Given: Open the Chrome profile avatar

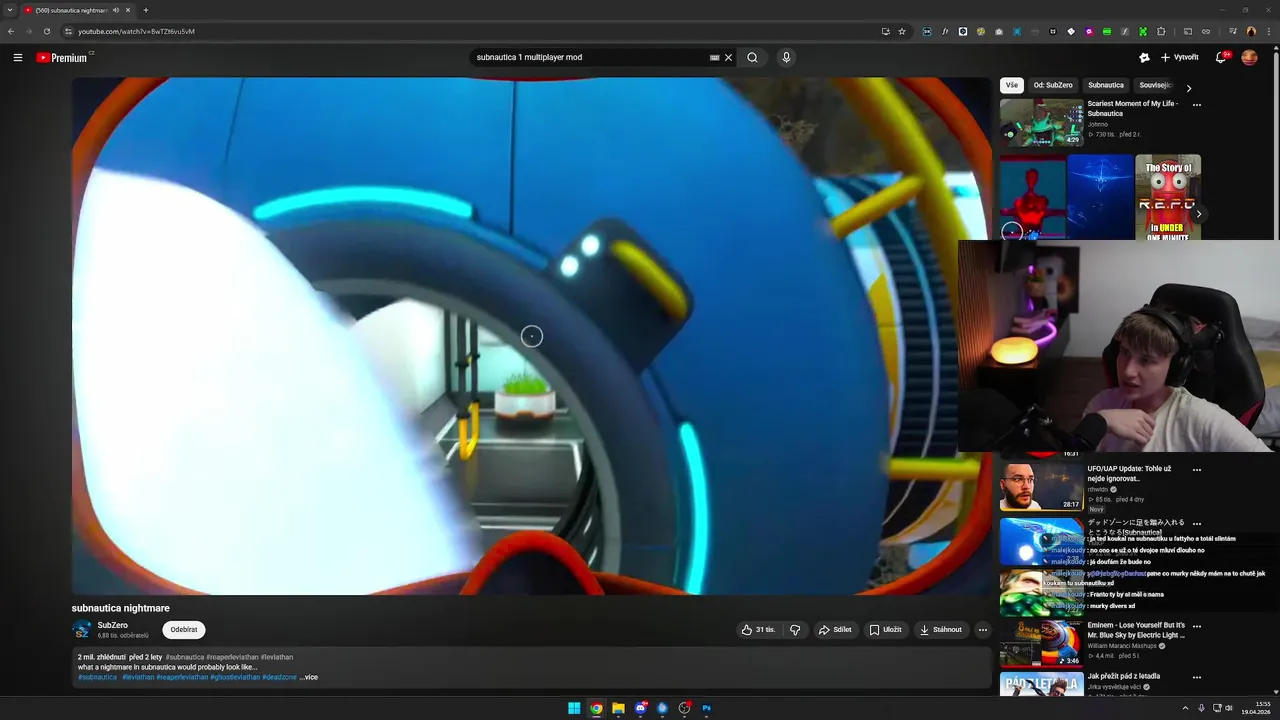Looking at the screenshot, I should 1251,31.
